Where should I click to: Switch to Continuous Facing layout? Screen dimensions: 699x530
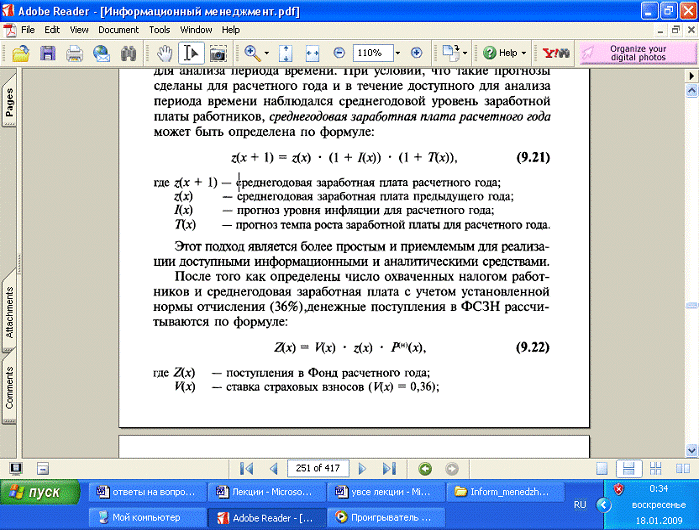[655, 468]
